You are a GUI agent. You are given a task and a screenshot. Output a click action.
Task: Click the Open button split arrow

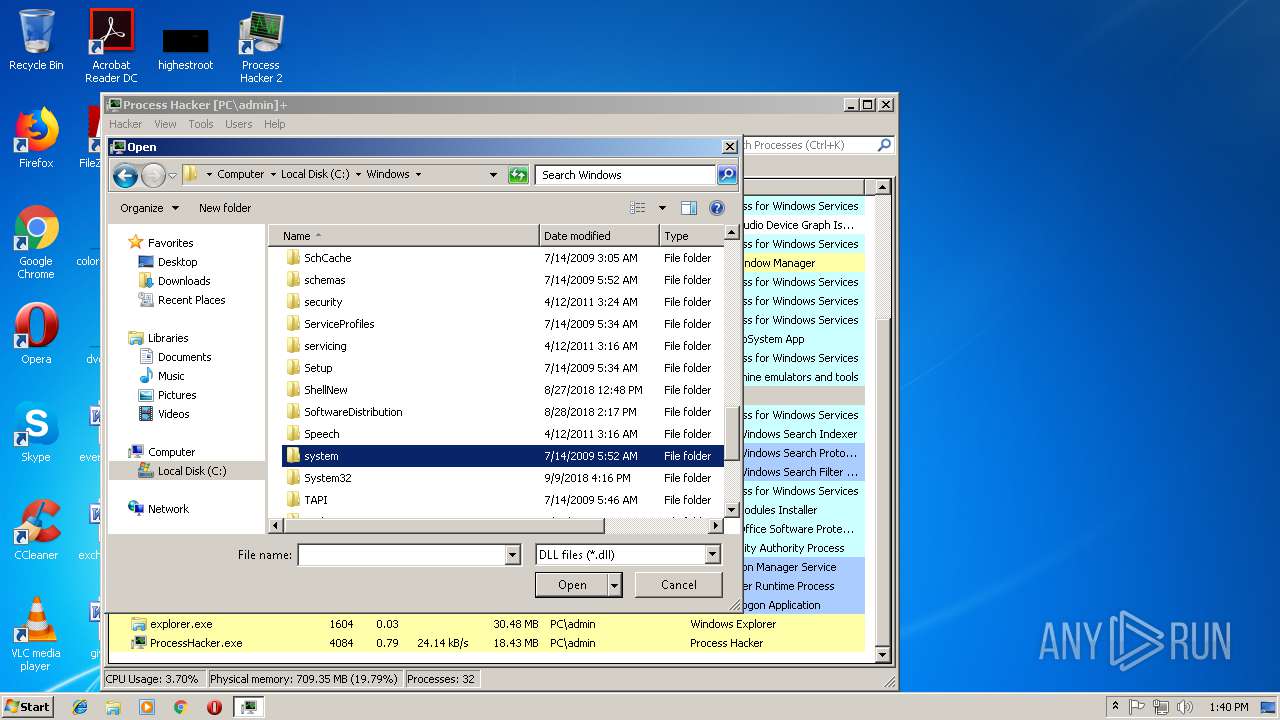pyautogui.click(x=614, y=585)
